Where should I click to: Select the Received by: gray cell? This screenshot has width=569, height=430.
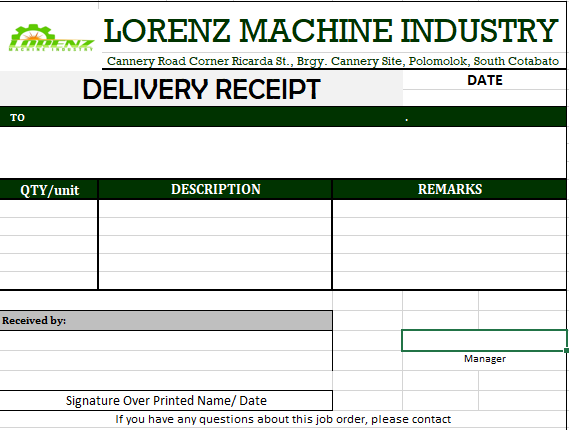tap(166, 321)
